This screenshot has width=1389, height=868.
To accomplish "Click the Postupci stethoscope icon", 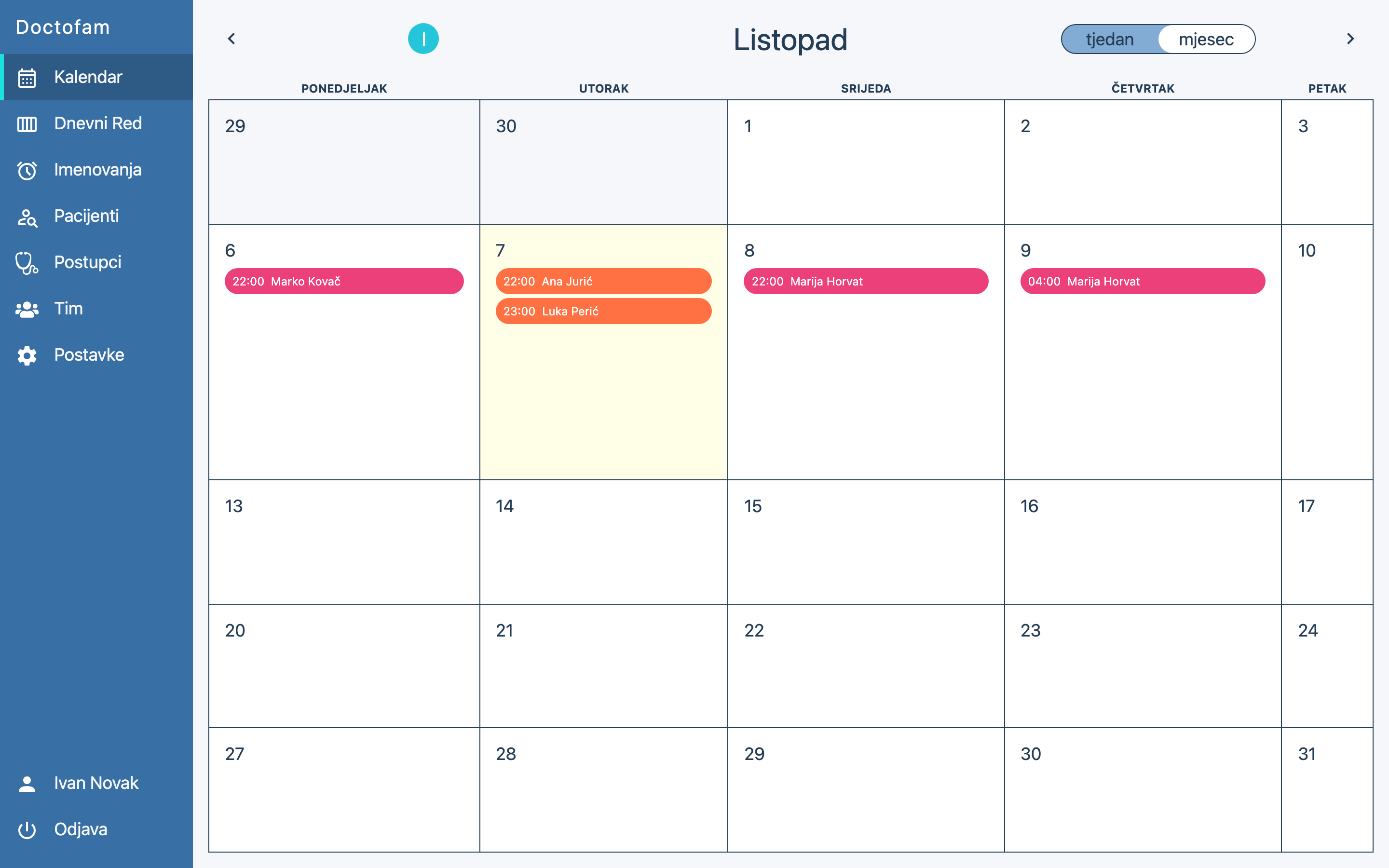I will coord(27,263).
